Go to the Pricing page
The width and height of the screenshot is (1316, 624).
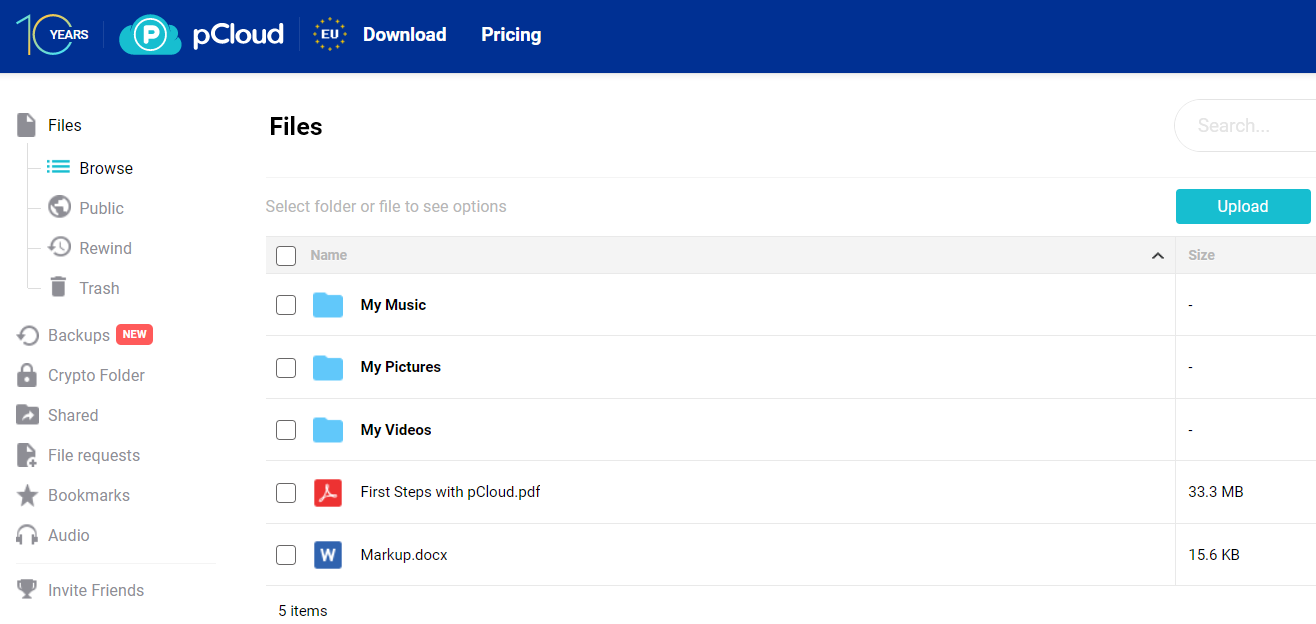tap(511, 35)
